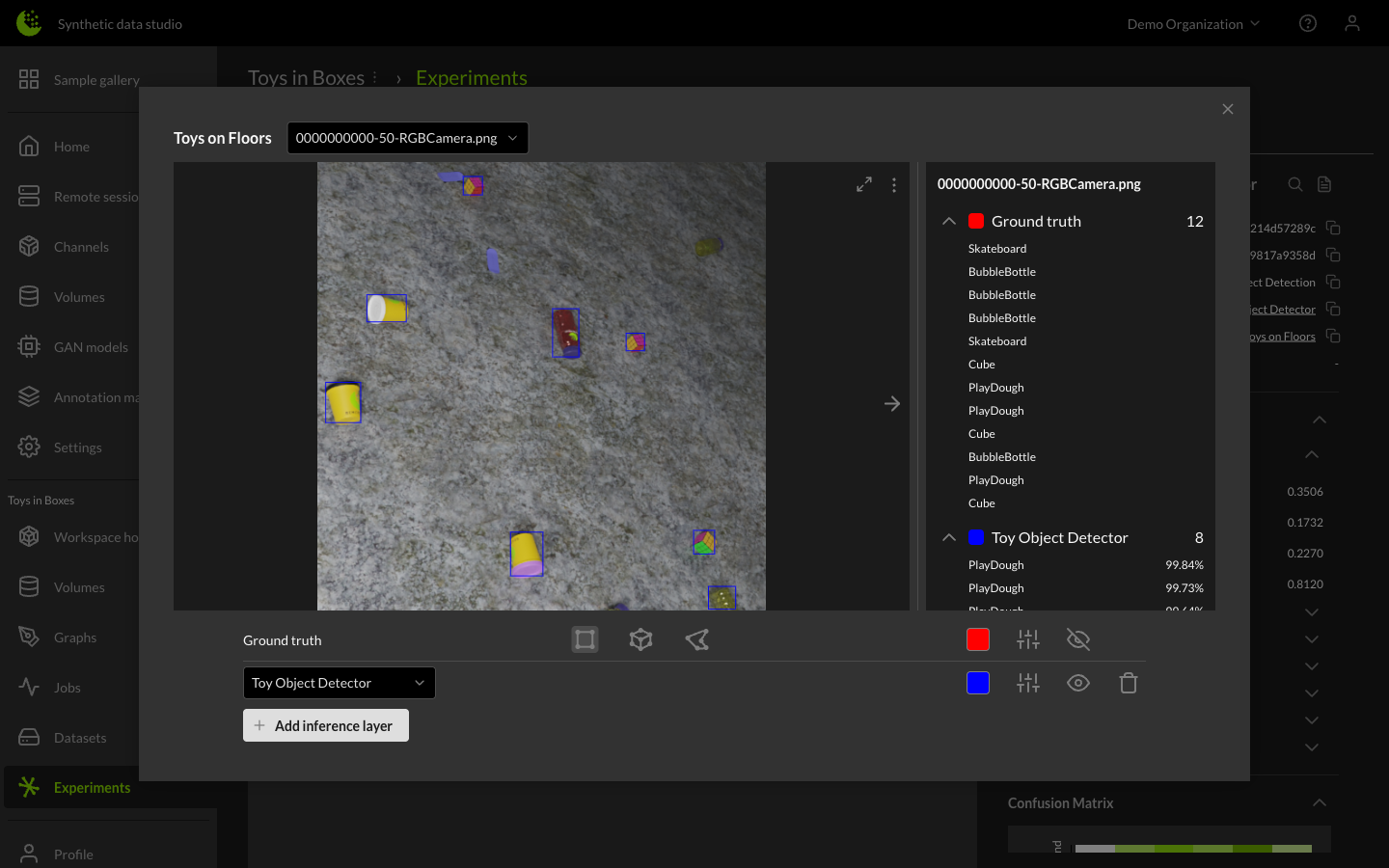Viewport: 1389px width, 868px height.
Task: Select the bounding box annotation tool
Action: tap(585, 639)
